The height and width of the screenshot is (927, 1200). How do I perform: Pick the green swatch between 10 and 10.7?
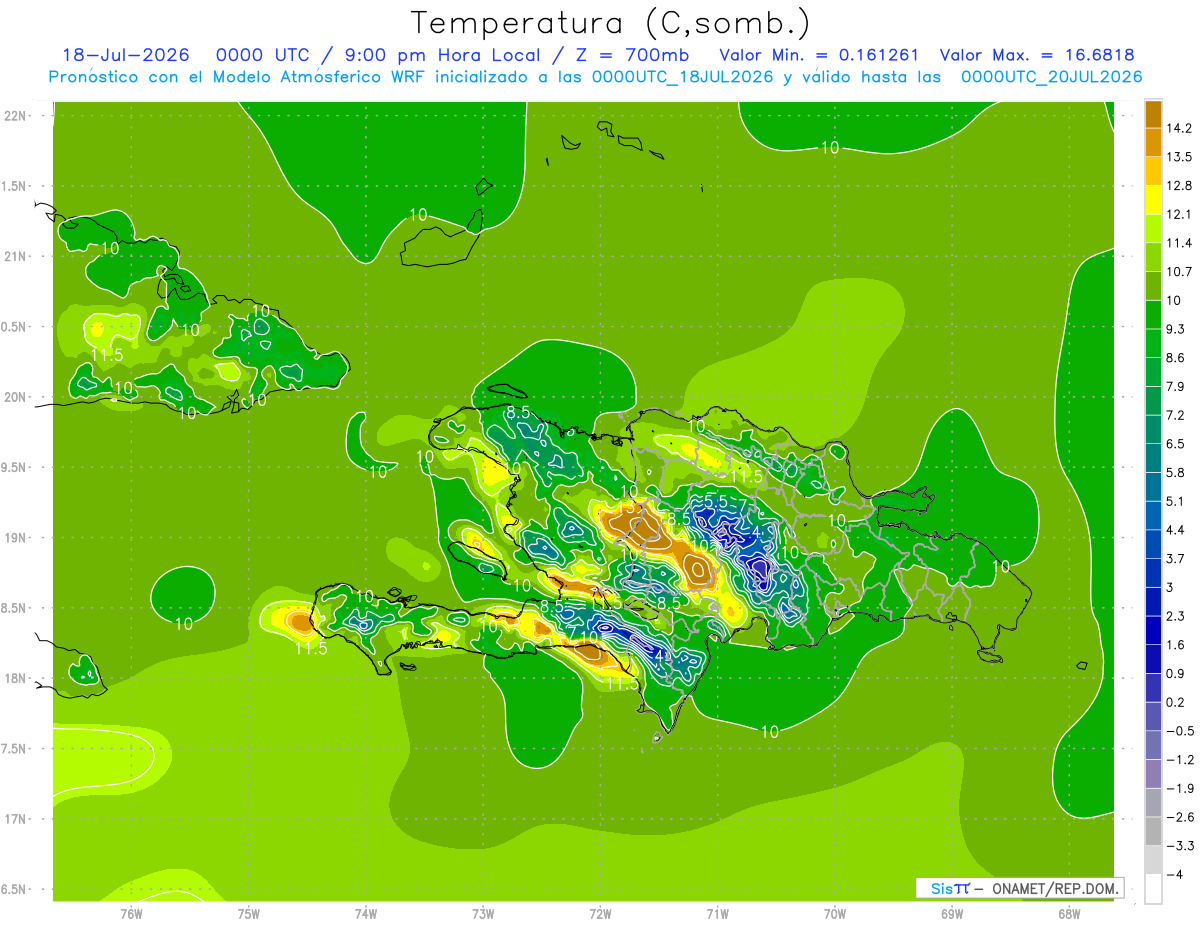tap(1153, 286)
